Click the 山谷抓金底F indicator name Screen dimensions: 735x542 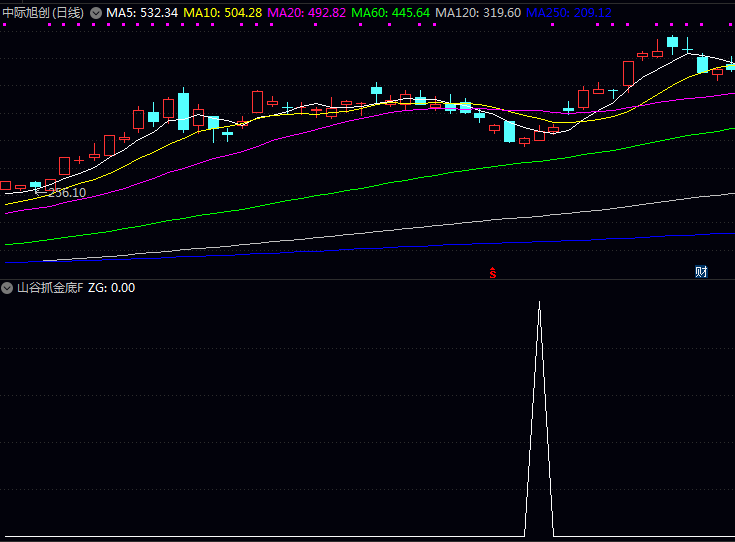pos(50,288)
